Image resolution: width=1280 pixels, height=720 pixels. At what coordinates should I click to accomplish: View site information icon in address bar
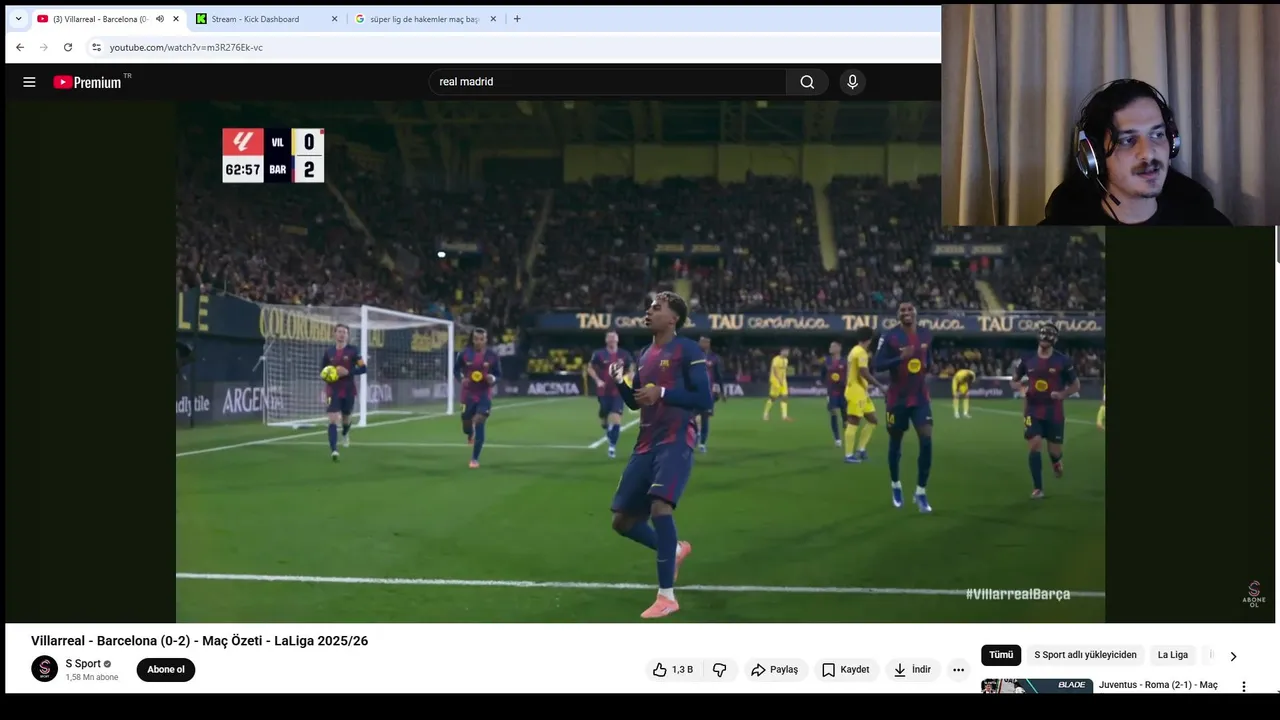pyautogui.click(x=96, y=47)
